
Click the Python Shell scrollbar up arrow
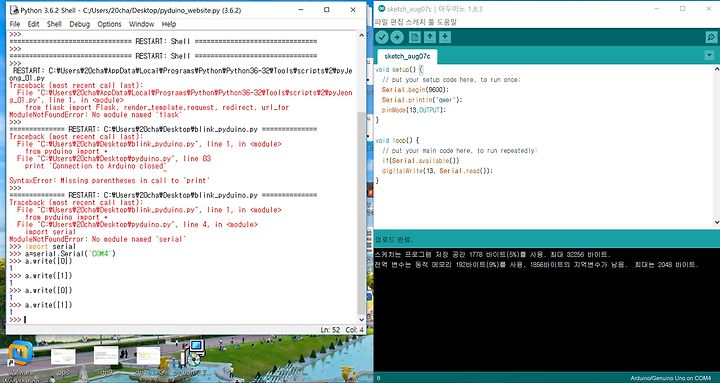[x=361, y=35]
